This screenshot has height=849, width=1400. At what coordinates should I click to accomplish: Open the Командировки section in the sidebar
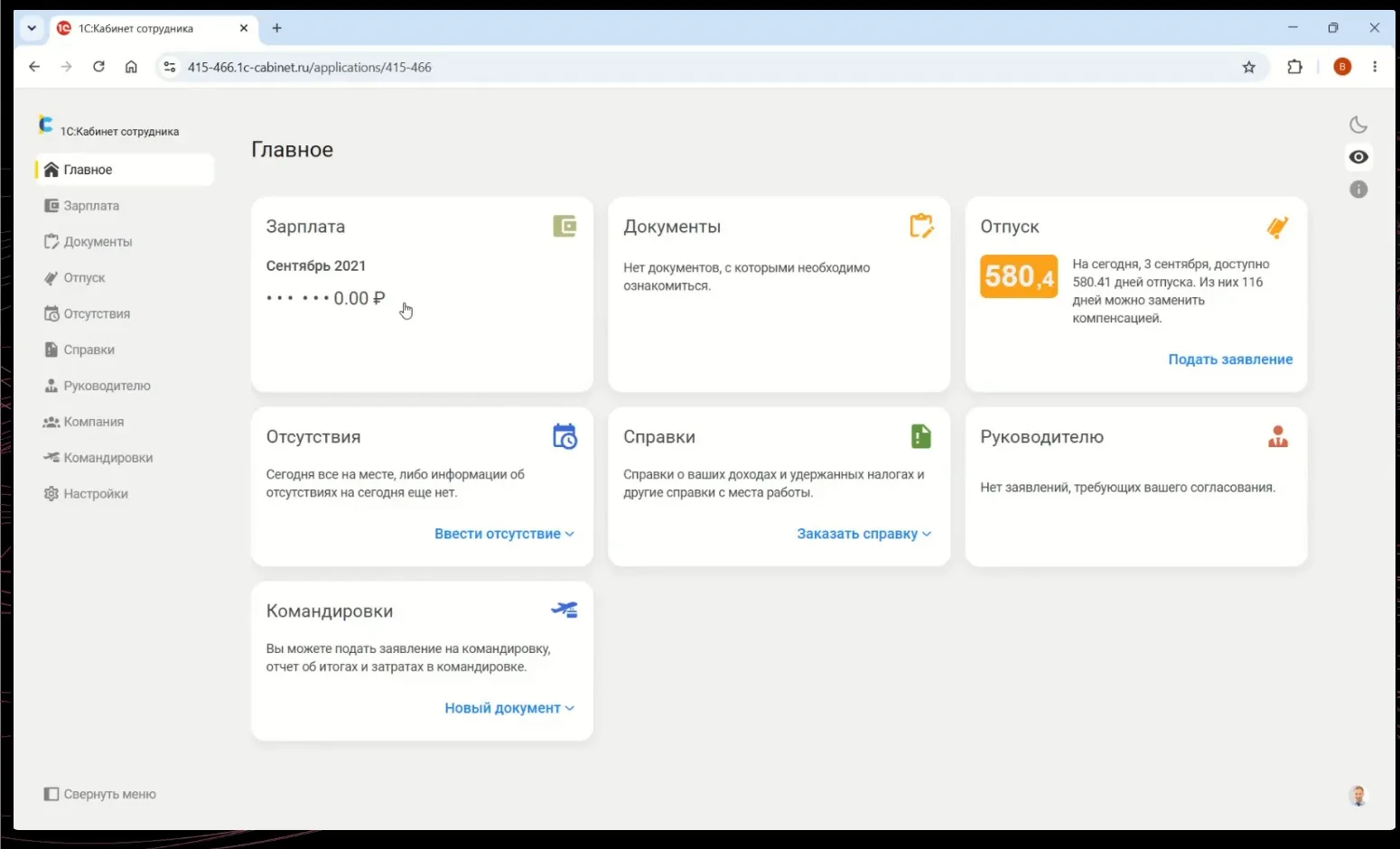pyautogui.click(x=125, y=458)
